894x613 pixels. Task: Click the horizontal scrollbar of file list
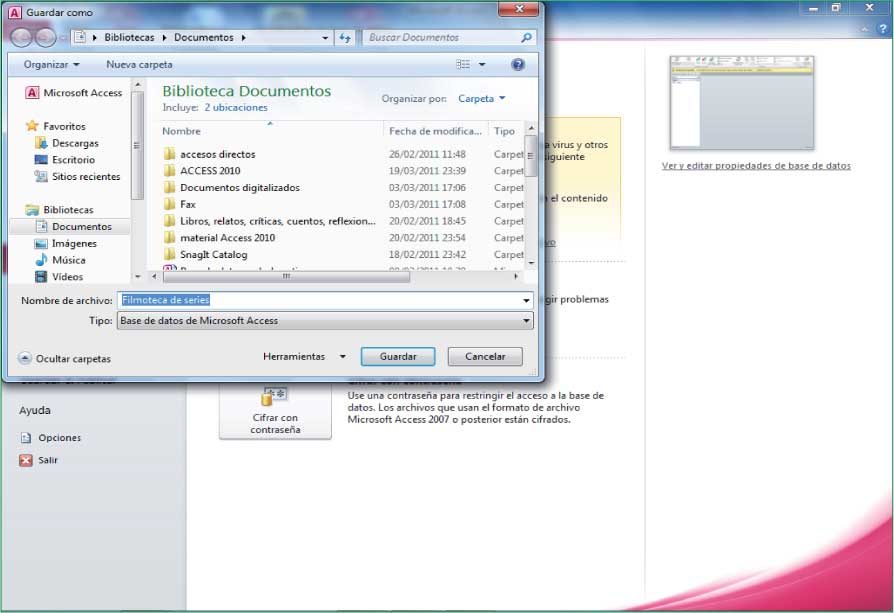click(x=286, y=277)
